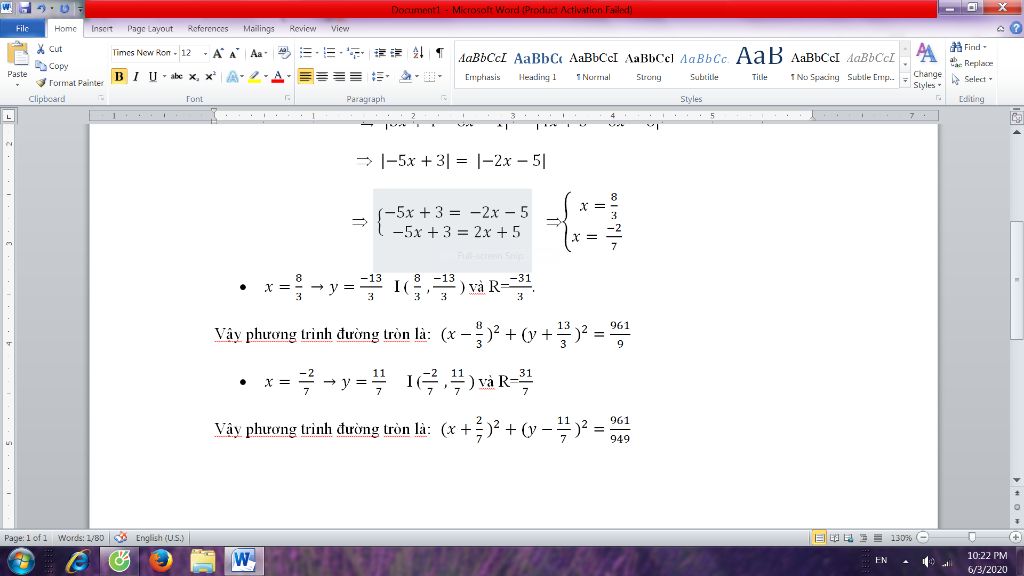The width and height of the screenshot is (1024, 576).
Task: Clear formatting from selection
Action: click(283, 53)
